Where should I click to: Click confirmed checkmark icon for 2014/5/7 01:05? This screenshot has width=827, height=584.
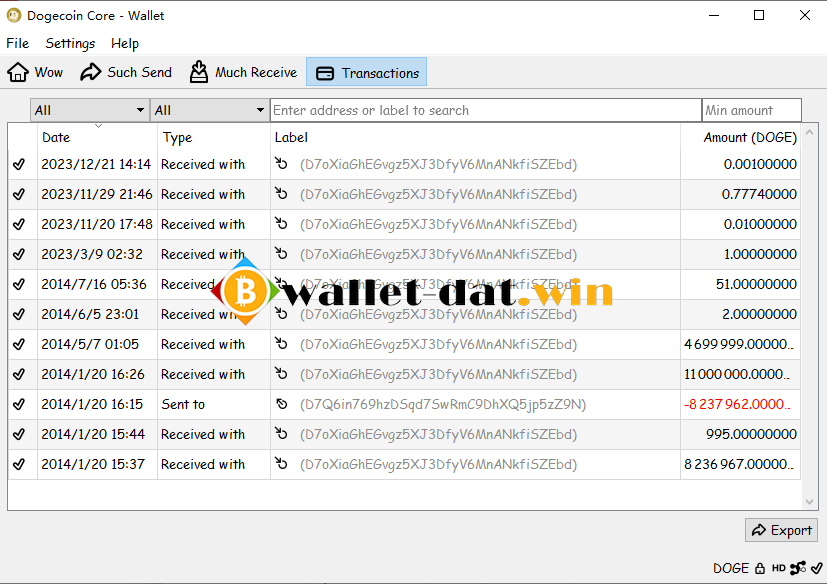tap(19, 344)
